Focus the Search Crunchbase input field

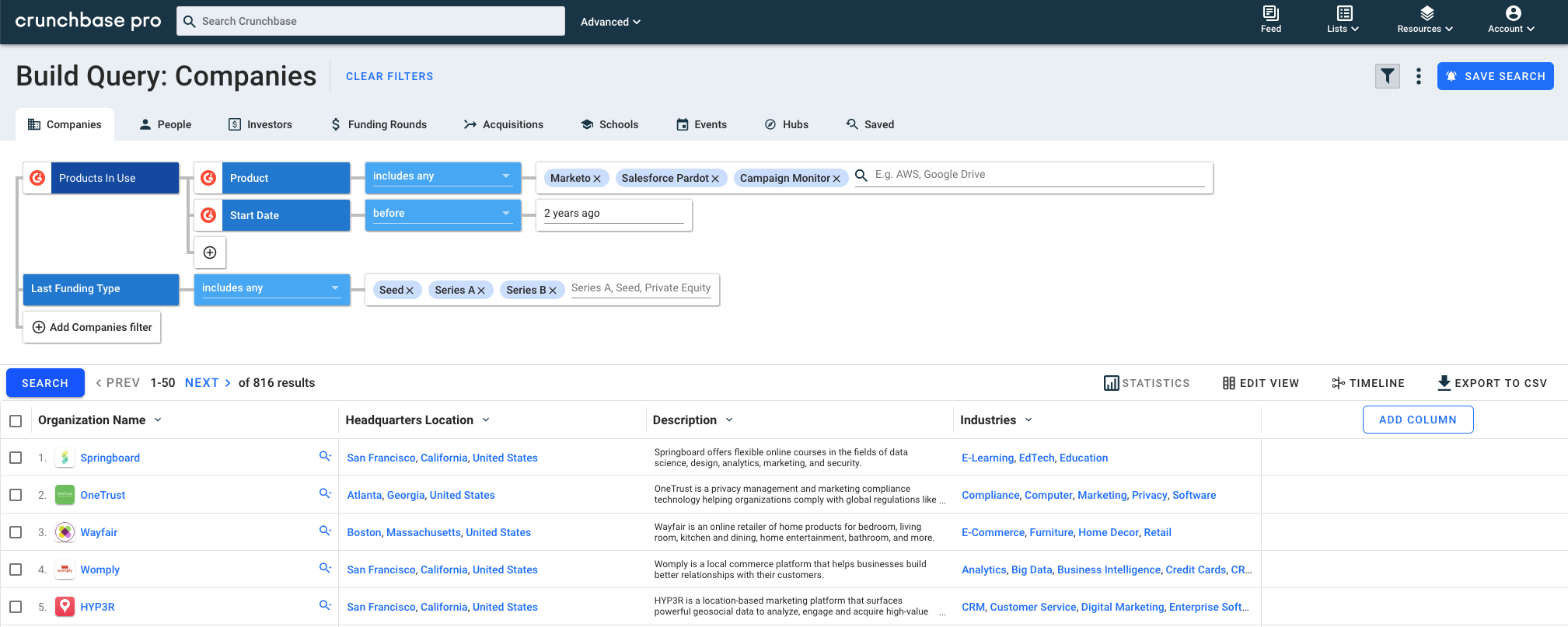[x=371, y=21]
